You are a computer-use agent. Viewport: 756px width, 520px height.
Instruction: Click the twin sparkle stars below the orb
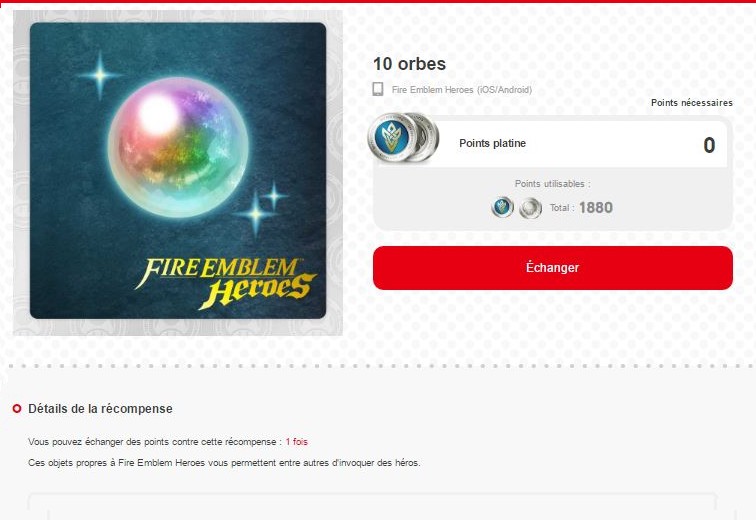coord(262,208)
